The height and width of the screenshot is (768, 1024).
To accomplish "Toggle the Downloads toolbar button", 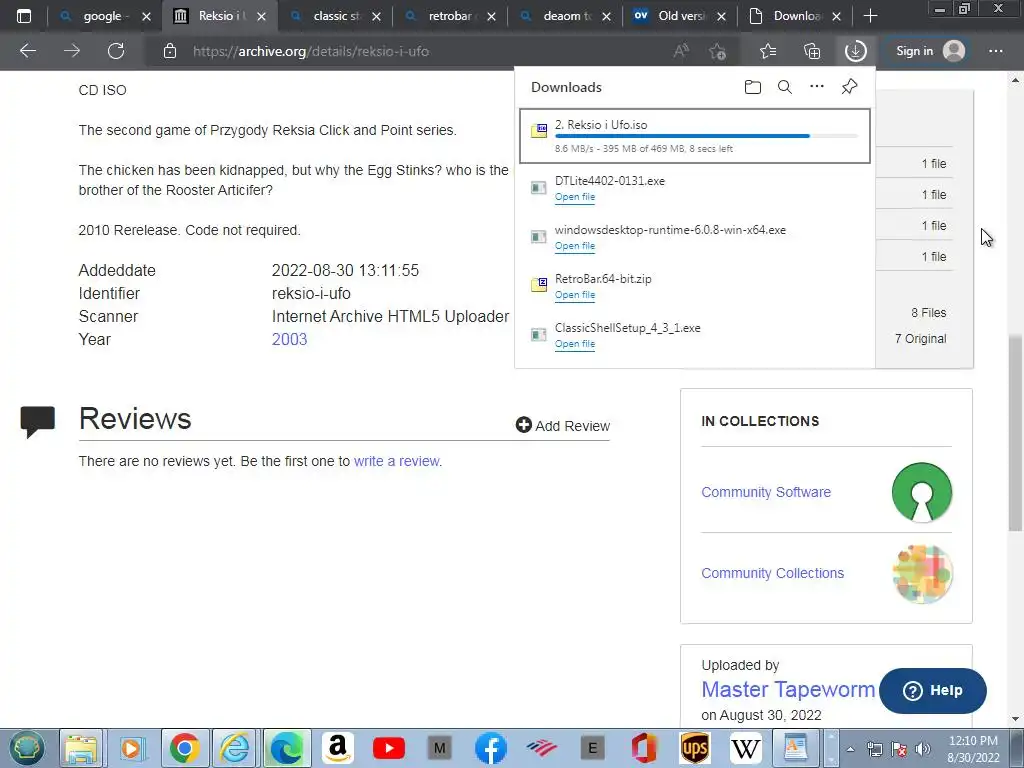I will (856, 51).
